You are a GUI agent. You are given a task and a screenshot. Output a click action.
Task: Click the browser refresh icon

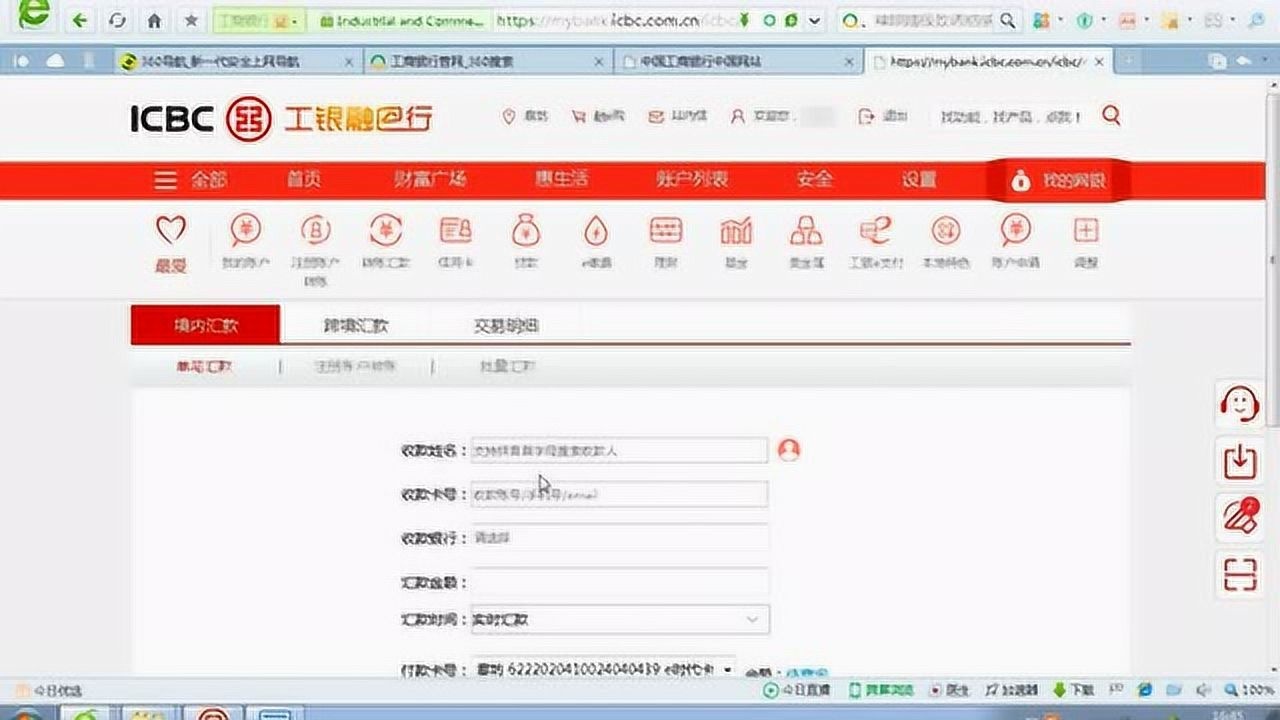click(117, 20)
